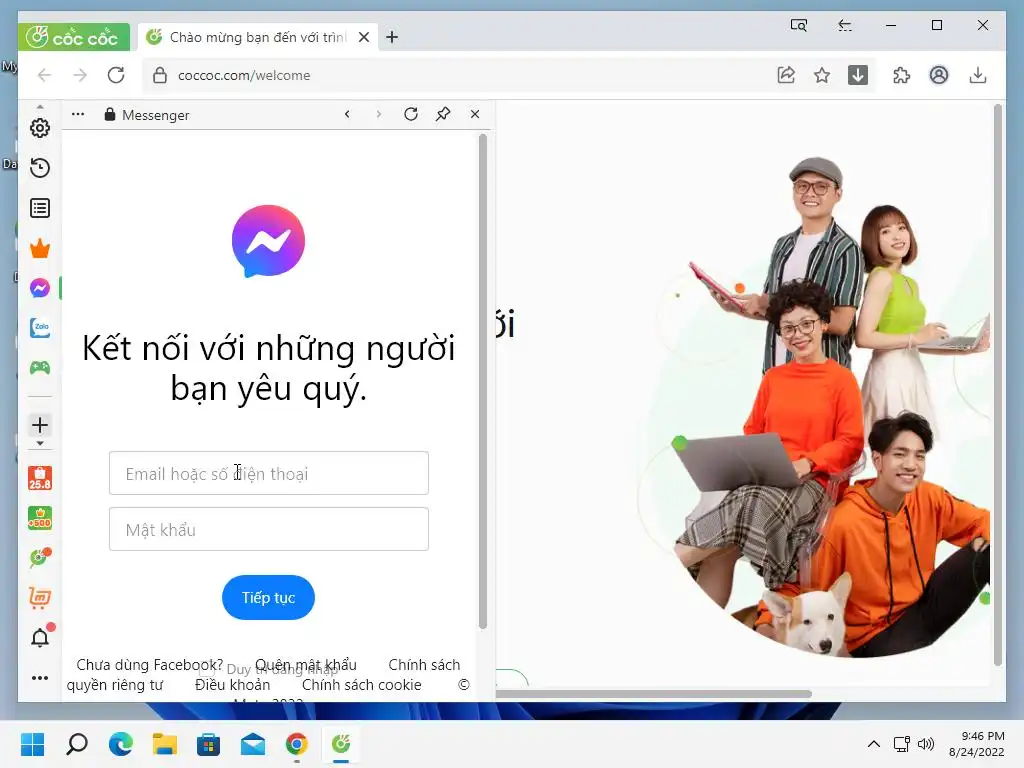1024x768 pixels.
Task: Click the Tiếp tục button
Action: point(268,598)
